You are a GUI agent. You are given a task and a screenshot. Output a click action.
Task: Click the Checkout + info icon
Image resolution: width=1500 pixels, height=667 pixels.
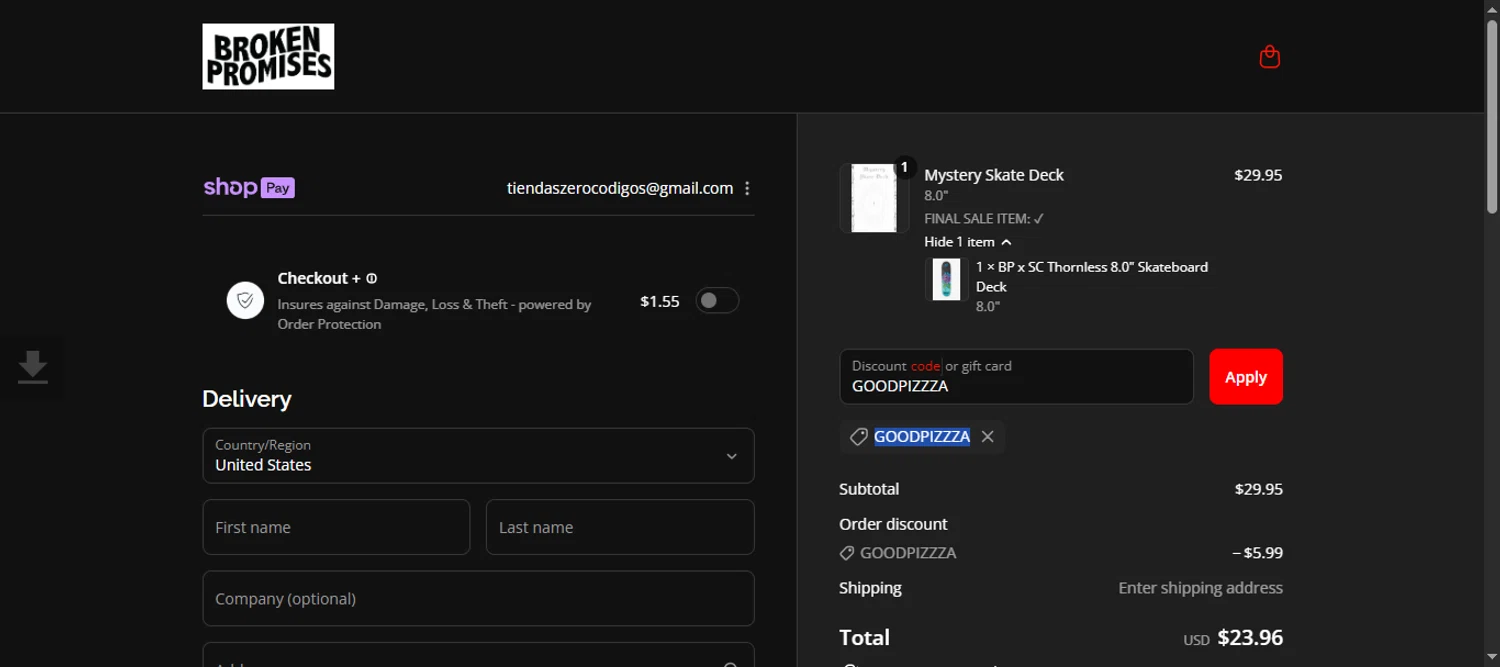pos(372,279)
